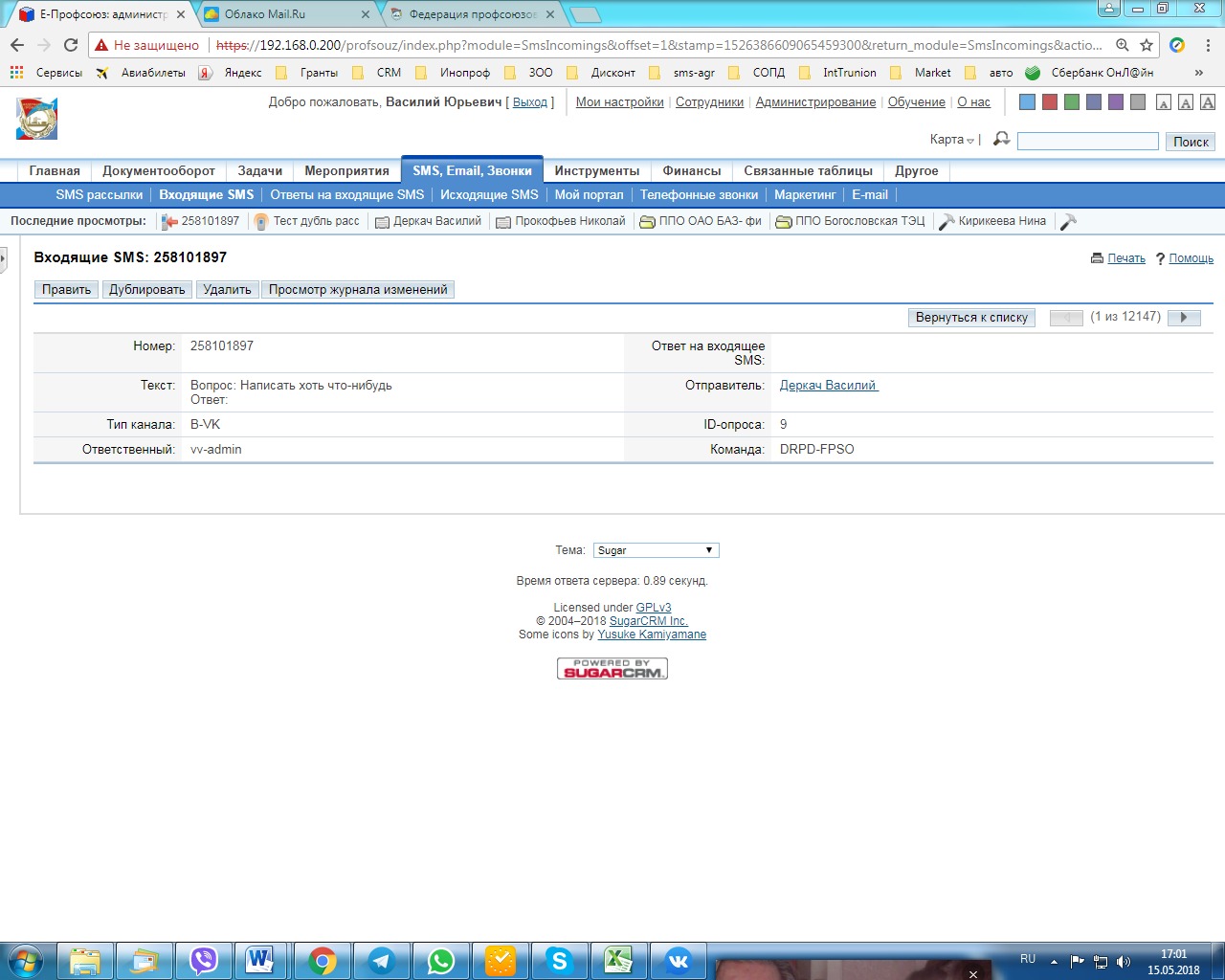Screen dimensions: 1225x980
Task: Show more bookmarks via the chevron
Action: point(1198,73)
